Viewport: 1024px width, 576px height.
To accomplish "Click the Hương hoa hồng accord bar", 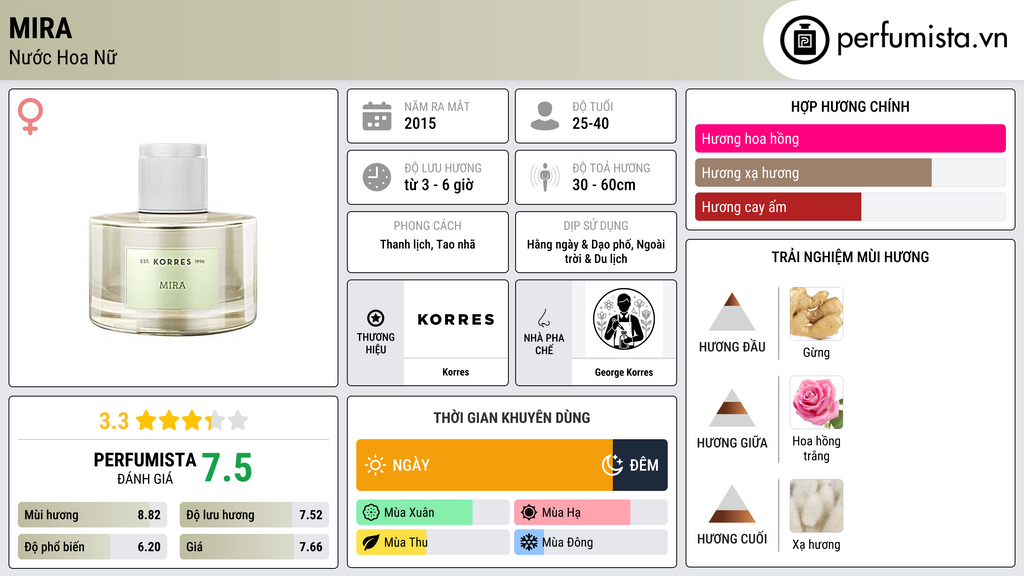I will (x=850, y=138).
